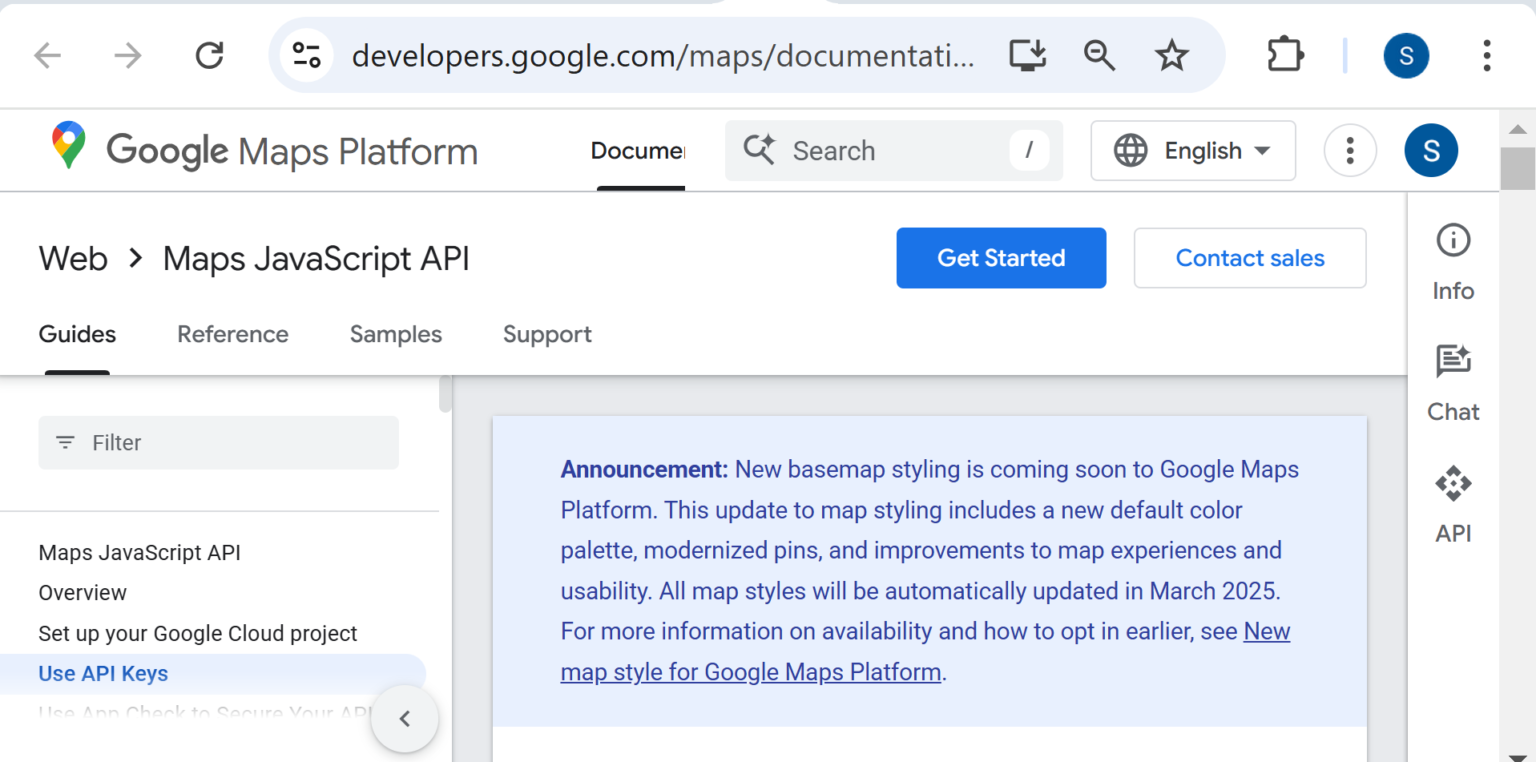This screenshot has height=762, width=1536.
Task: Click the Get Started button
Action: click(x=1000, y=258)
